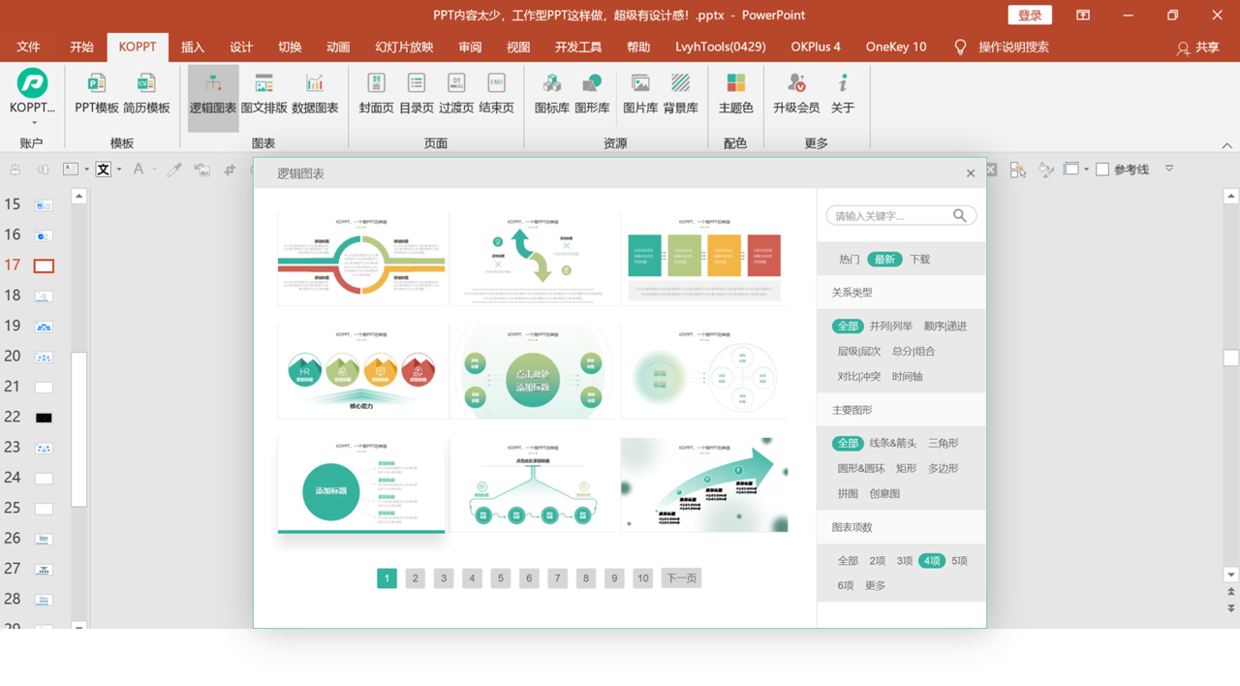Click the magnifier icon in the search box

959,215
